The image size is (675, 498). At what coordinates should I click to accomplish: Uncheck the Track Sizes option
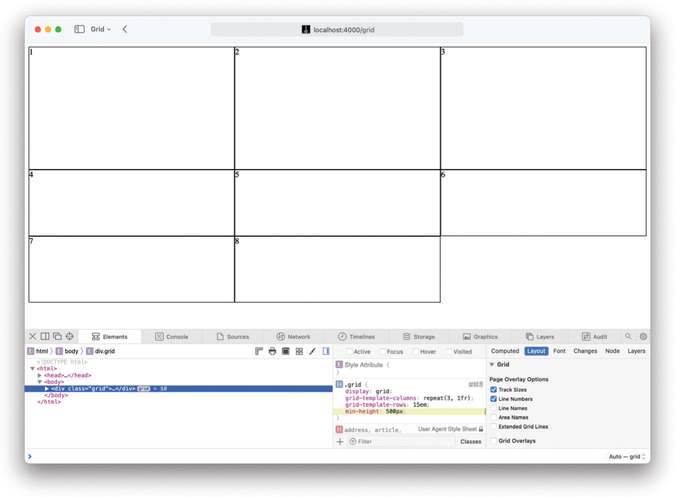pos(494,390)
